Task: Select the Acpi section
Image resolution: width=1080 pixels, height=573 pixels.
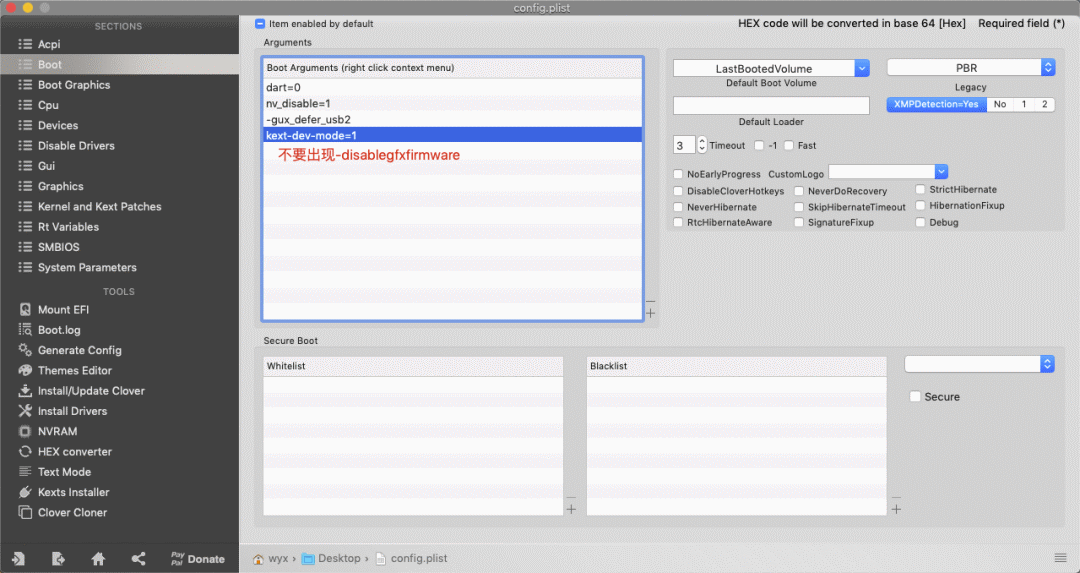Action: click(120, 44)
